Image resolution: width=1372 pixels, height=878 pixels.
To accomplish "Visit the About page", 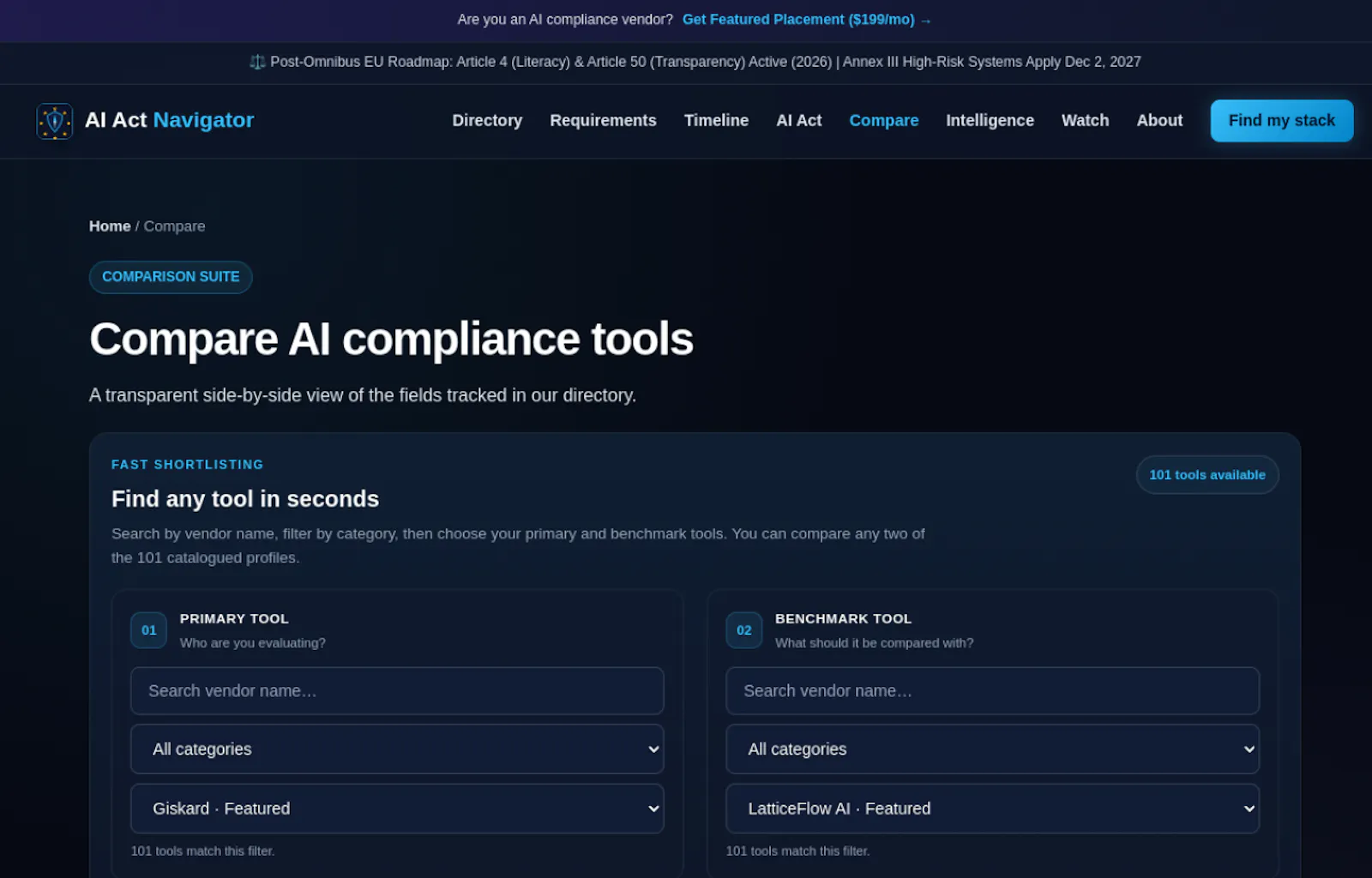I will tap(1159, 121).
